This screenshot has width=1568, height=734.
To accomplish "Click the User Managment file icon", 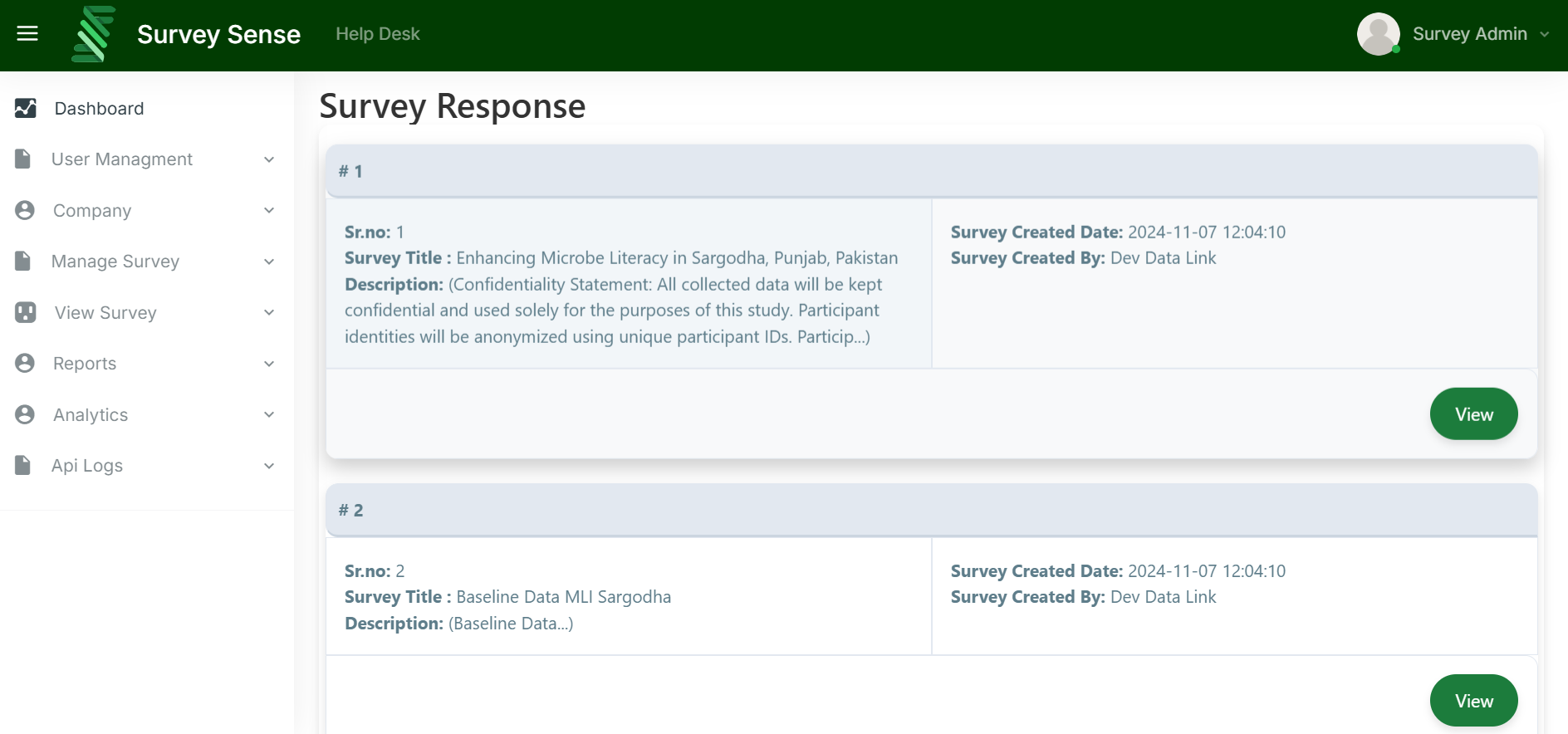I will (23, 159).
